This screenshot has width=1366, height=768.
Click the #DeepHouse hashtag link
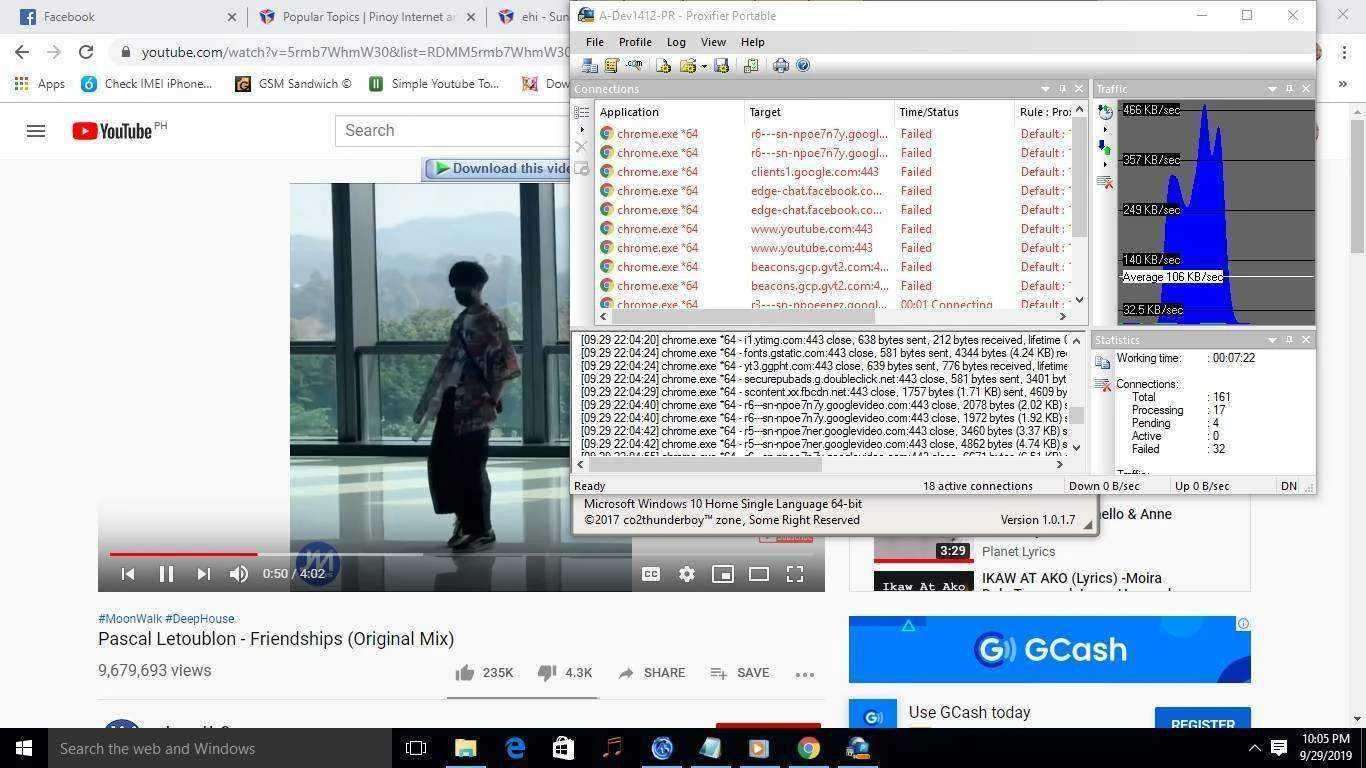tap(200, 619)
